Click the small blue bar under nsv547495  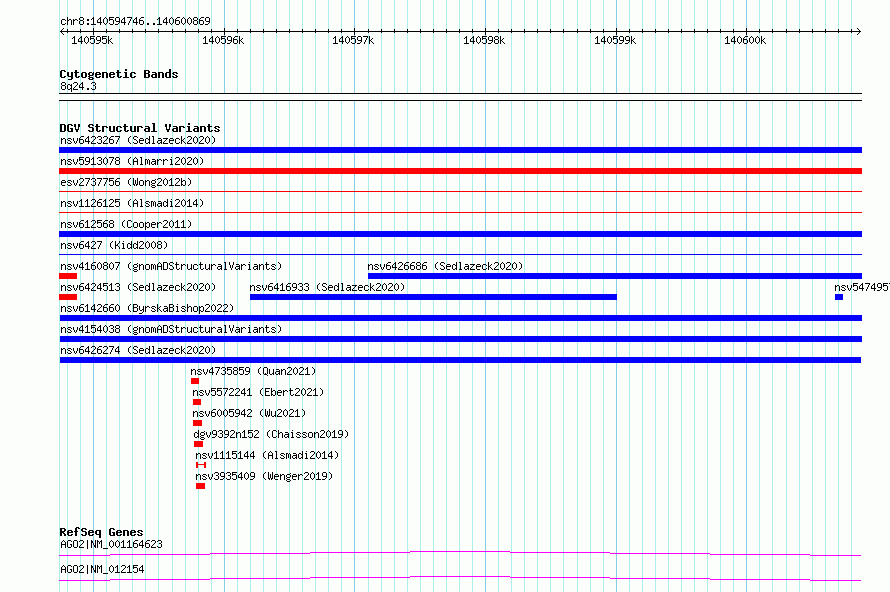839,297
